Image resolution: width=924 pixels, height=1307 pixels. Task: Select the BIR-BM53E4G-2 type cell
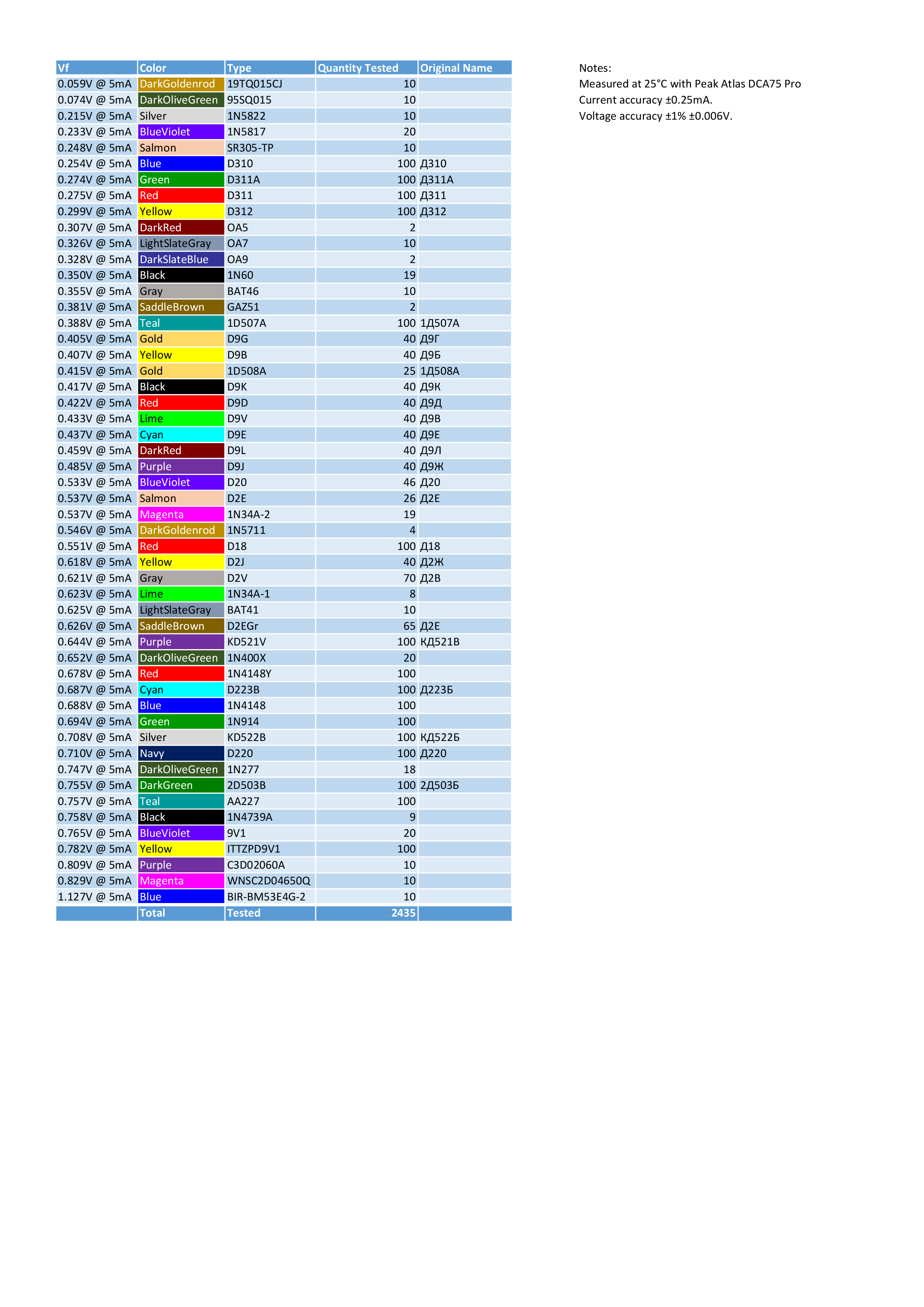[270, 896]
